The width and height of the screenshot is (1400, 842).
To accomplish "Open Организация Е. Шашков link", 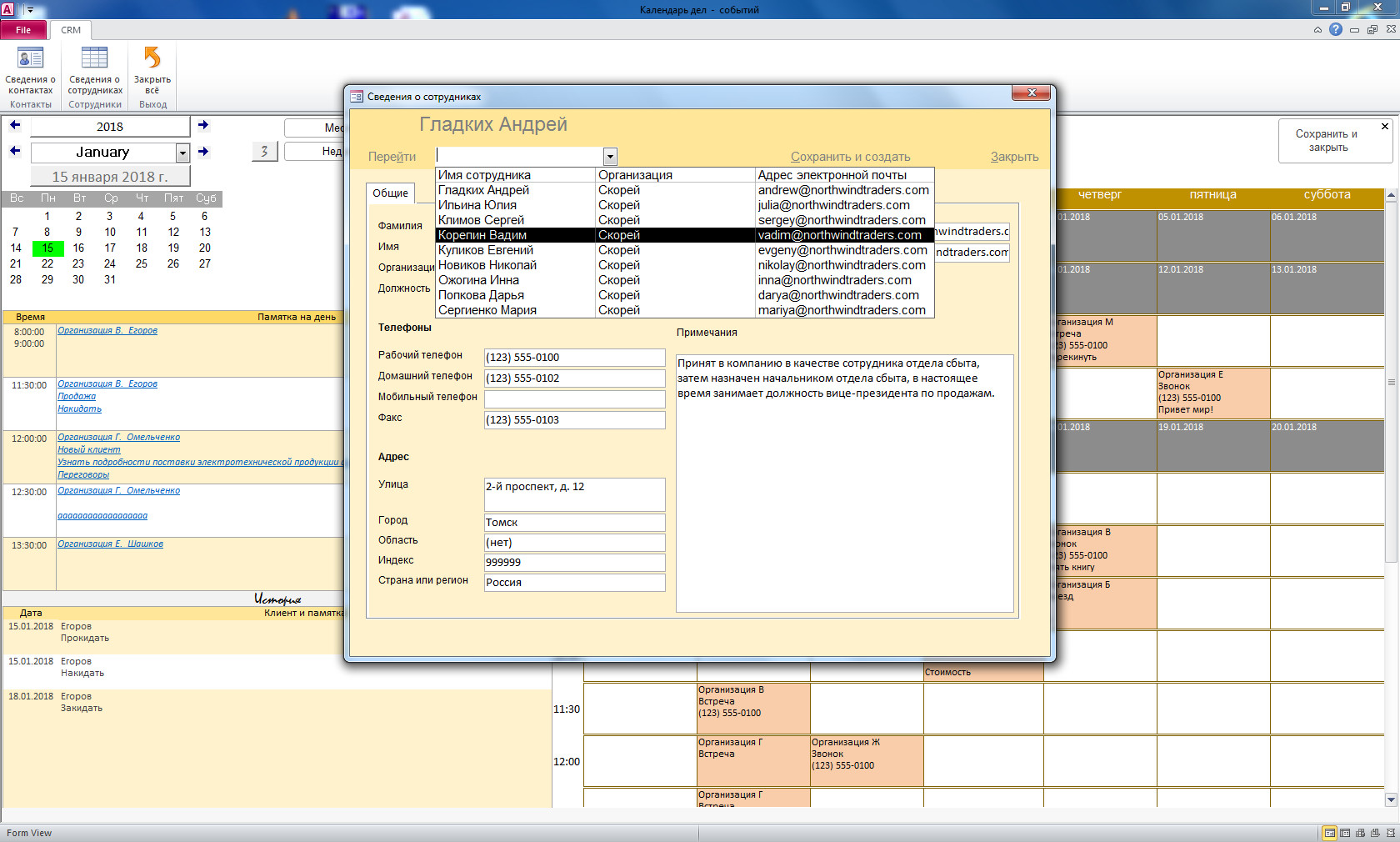I will 110,544.
